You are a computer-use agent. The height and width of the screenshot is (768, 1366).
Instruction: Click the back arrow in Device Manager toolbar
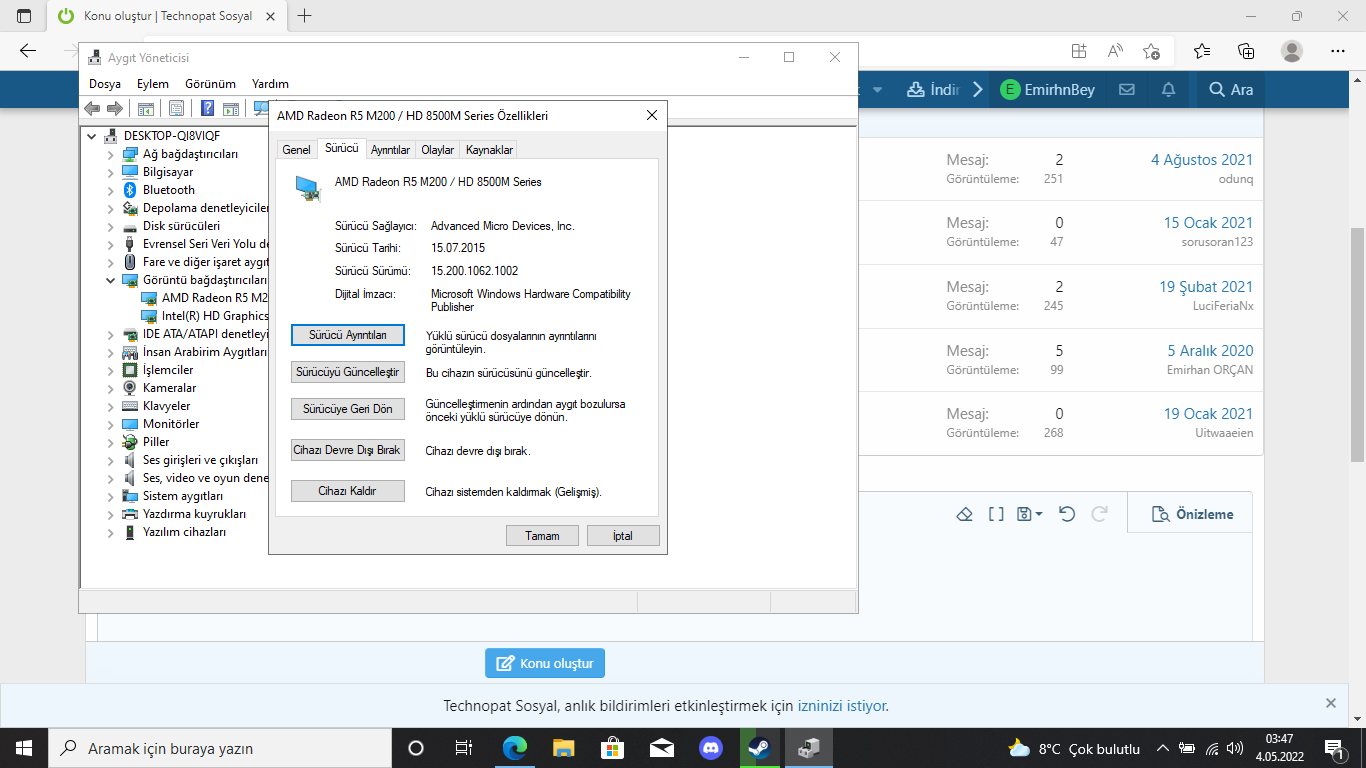[x=93, y=108]
